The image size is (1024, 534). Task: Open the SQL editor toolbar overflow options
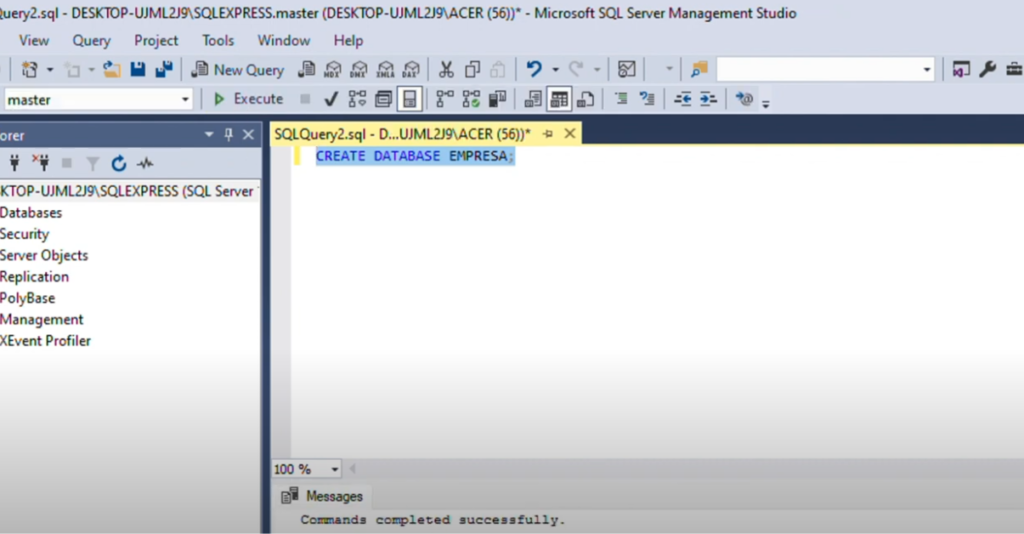coord(765,102)
